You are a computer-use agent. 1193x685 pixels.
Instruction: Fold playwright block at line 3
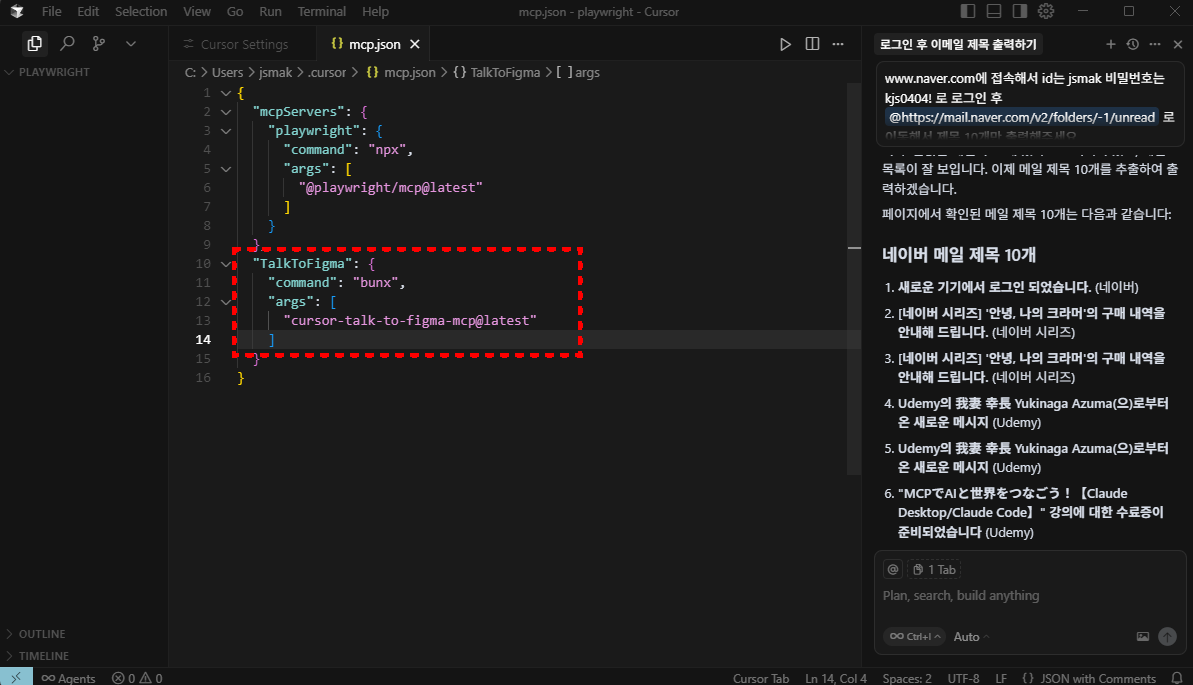click(226, 131)
